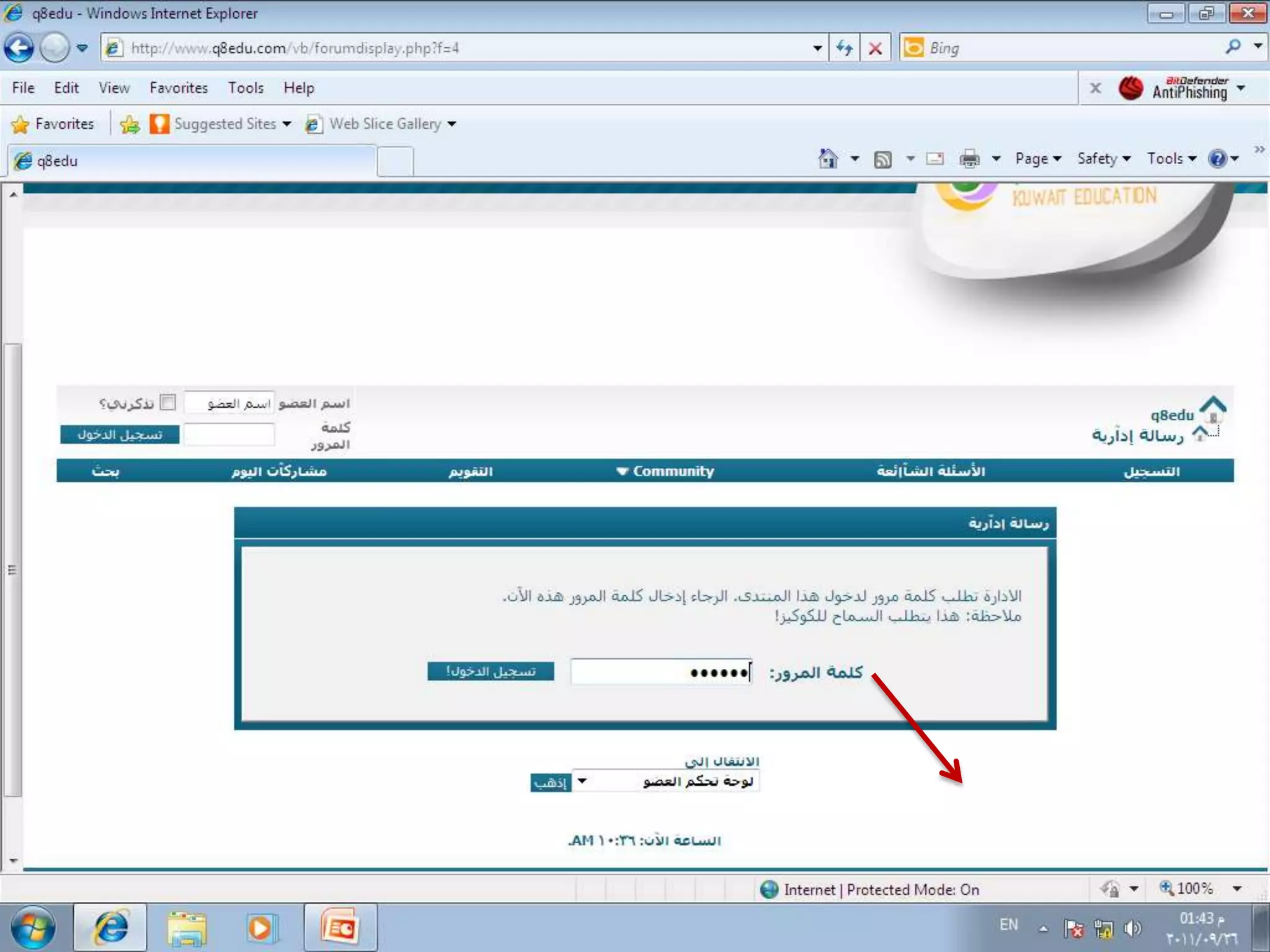The width and height of the screenshot is (1270, 952).
Task: Expand the address bar history dropdown
Action: click(x=817, y=48)
